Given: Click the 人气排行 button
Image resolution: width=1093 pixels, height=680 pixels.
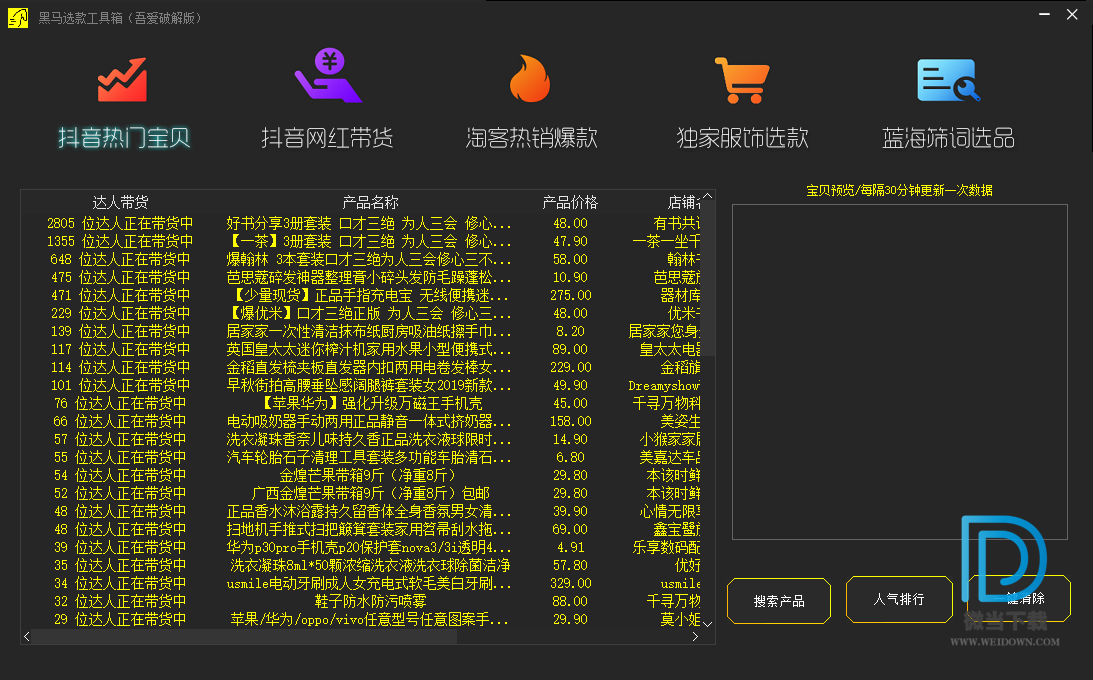Looking at the screenshot, I should point(899,599).
